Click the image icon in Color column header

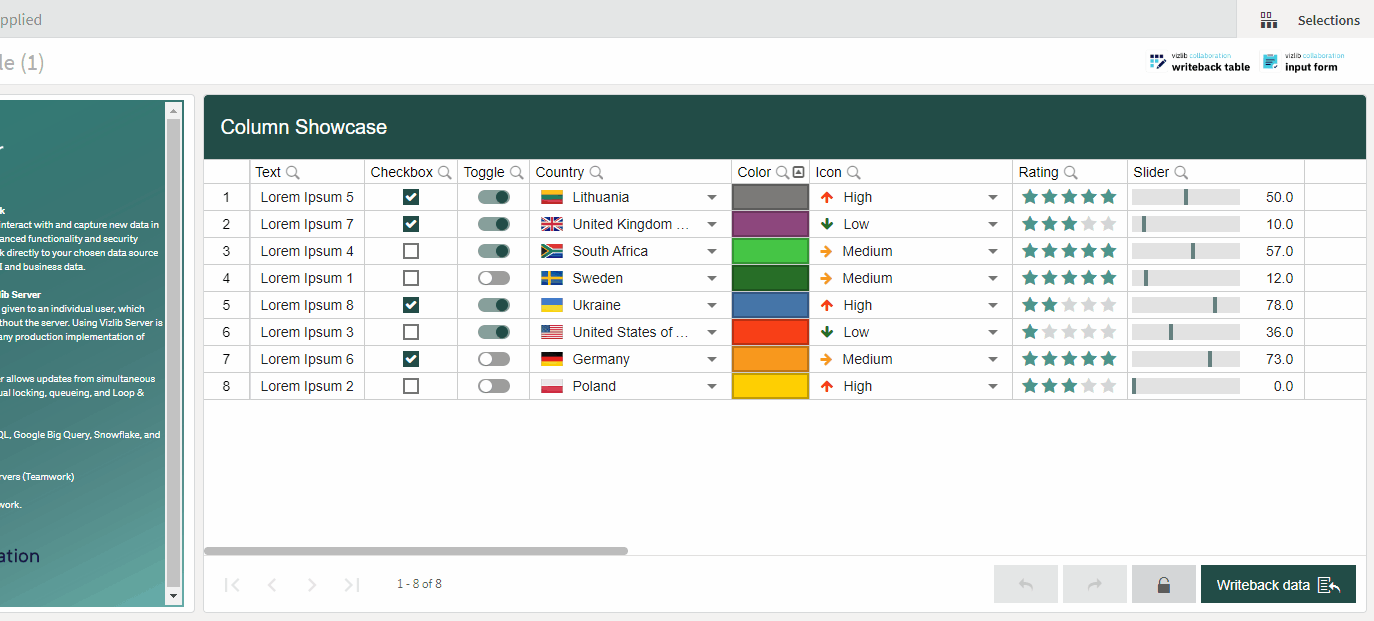[798, 172]
